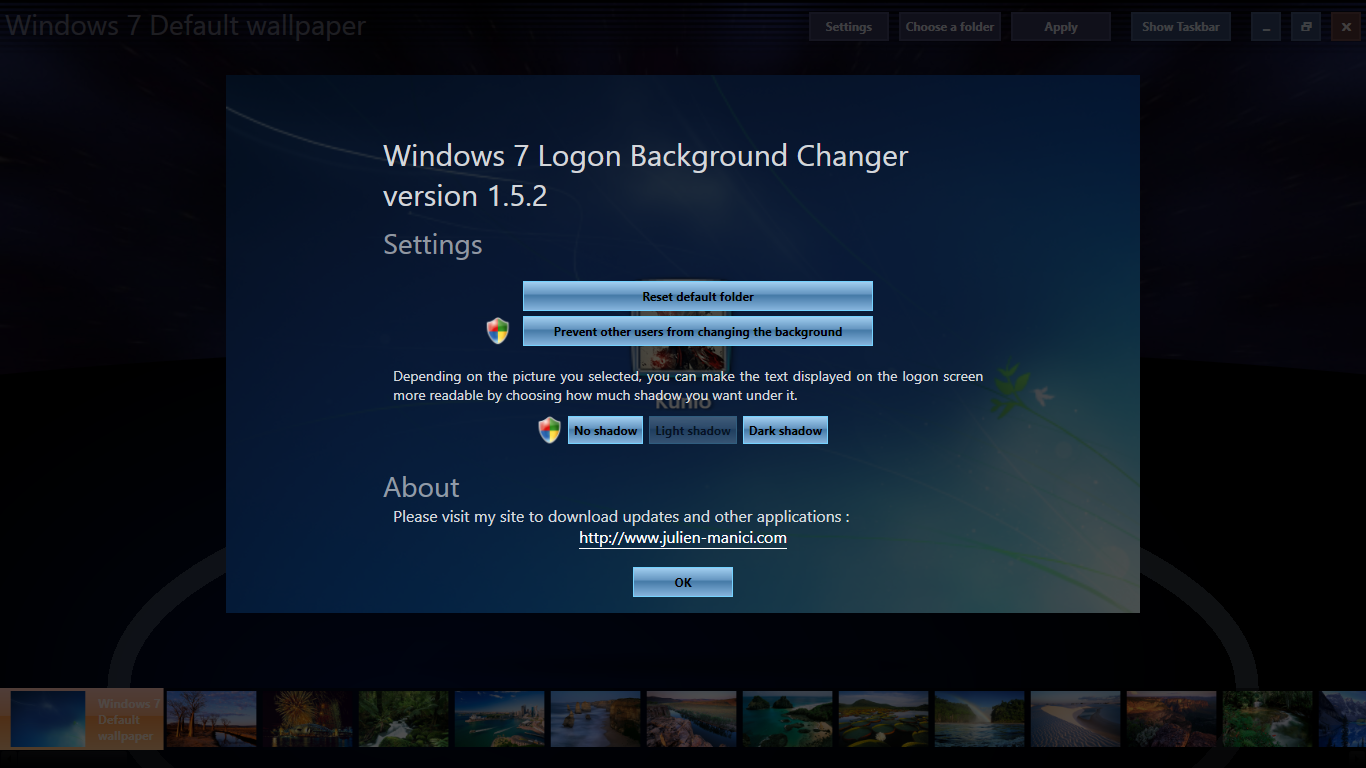This screenshot has width=1366, height=768.
Task: Apply the selected logon background
Action: [x=1060, y=26]
